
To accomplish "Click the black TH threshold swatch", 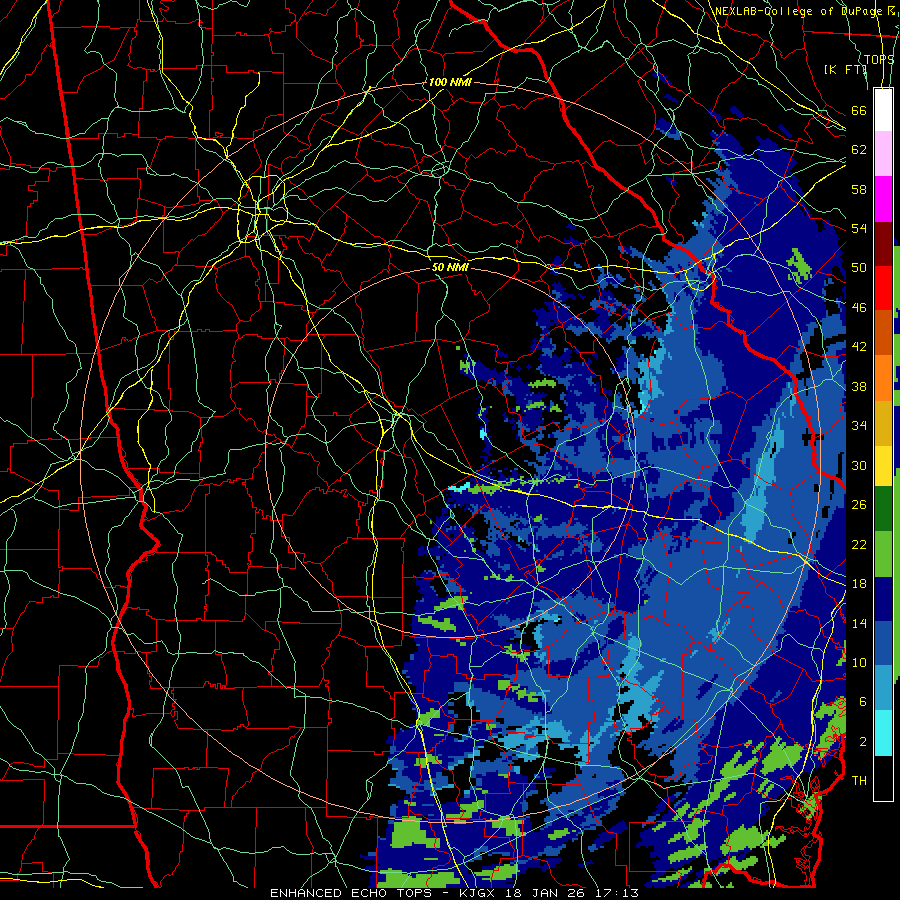I will coord(883,778).
